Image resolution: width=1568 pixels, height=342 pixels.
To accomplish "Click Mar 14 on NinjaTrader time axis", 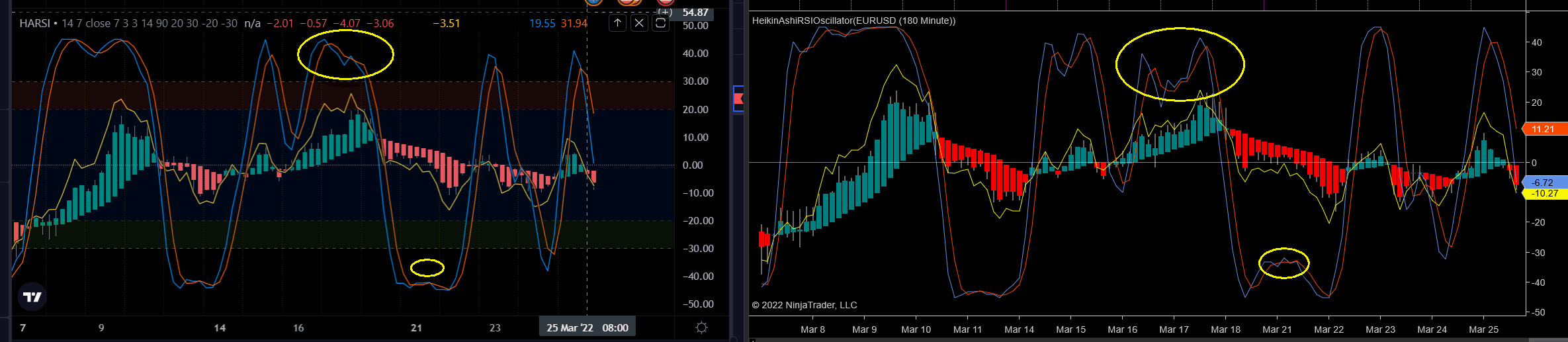I will pos(1019,329).
